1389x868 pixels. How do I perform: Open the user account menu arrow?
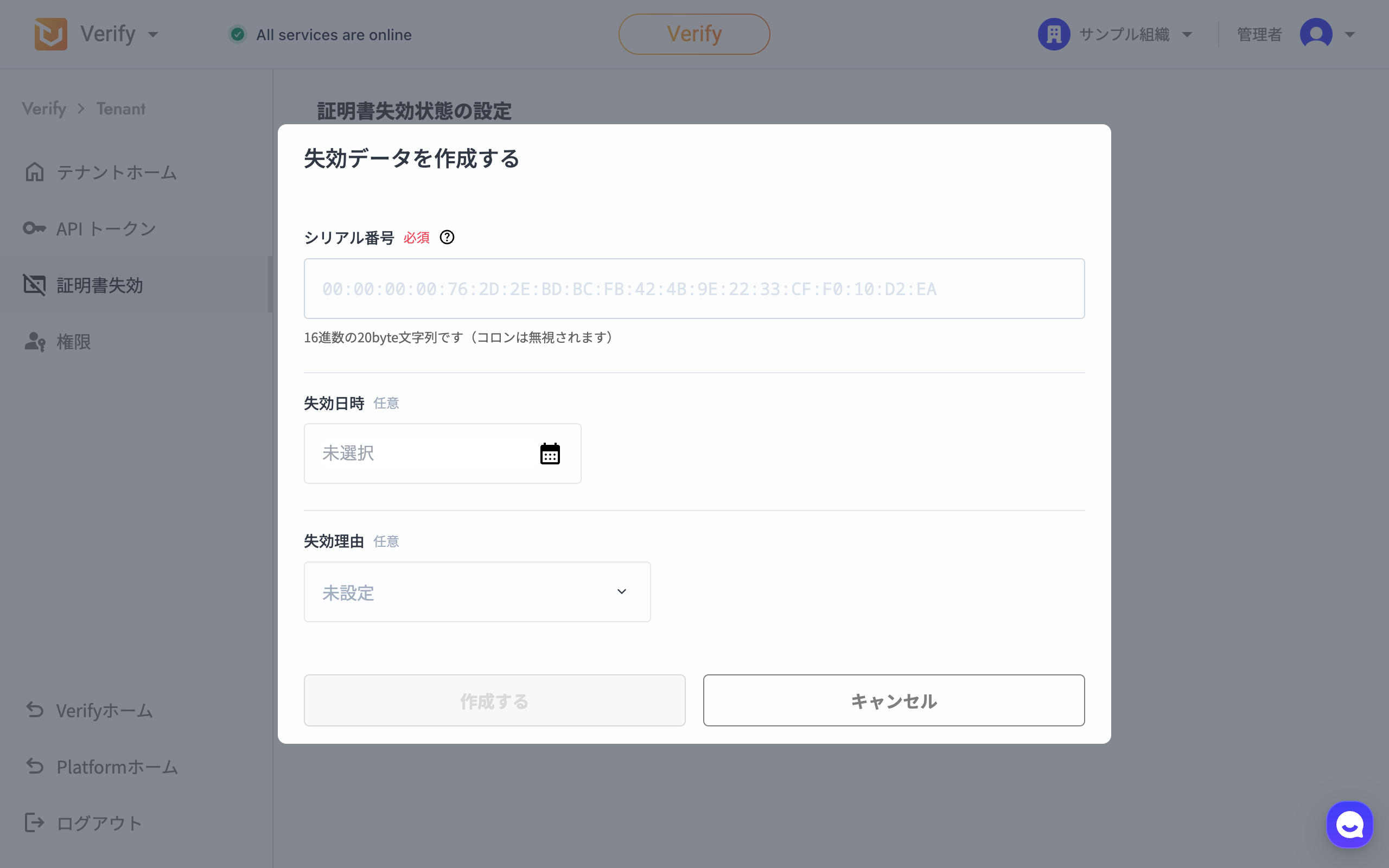click(x=1350, y=34)
